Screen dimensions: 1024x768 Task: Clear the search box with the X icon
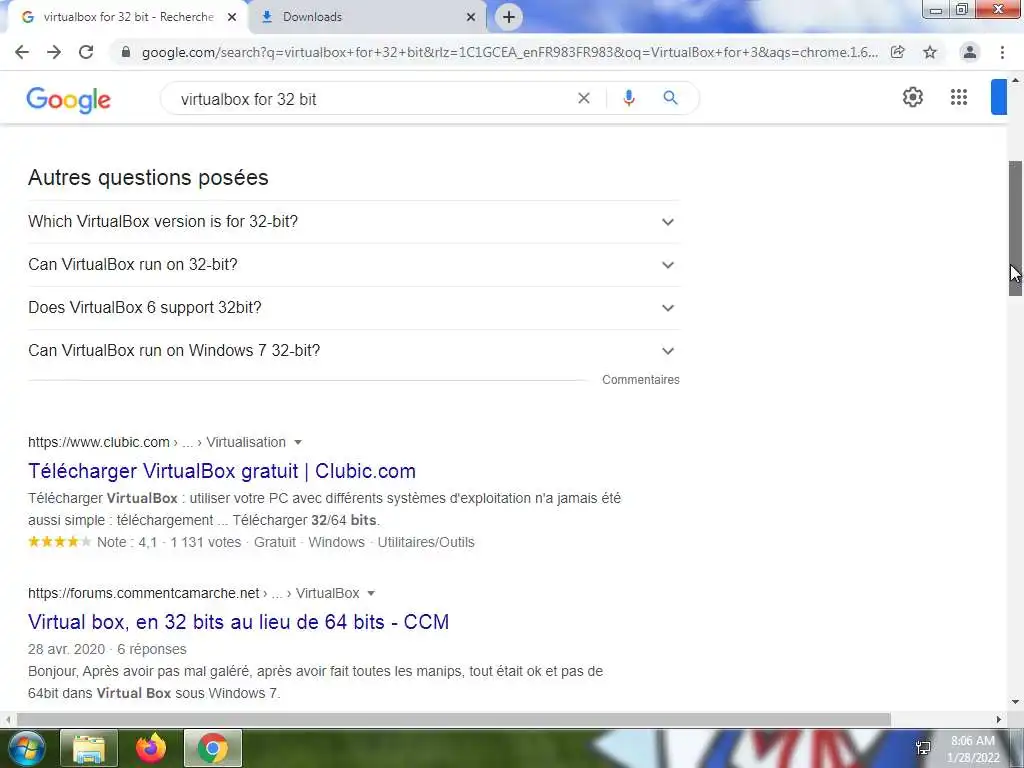click(584, 98)
